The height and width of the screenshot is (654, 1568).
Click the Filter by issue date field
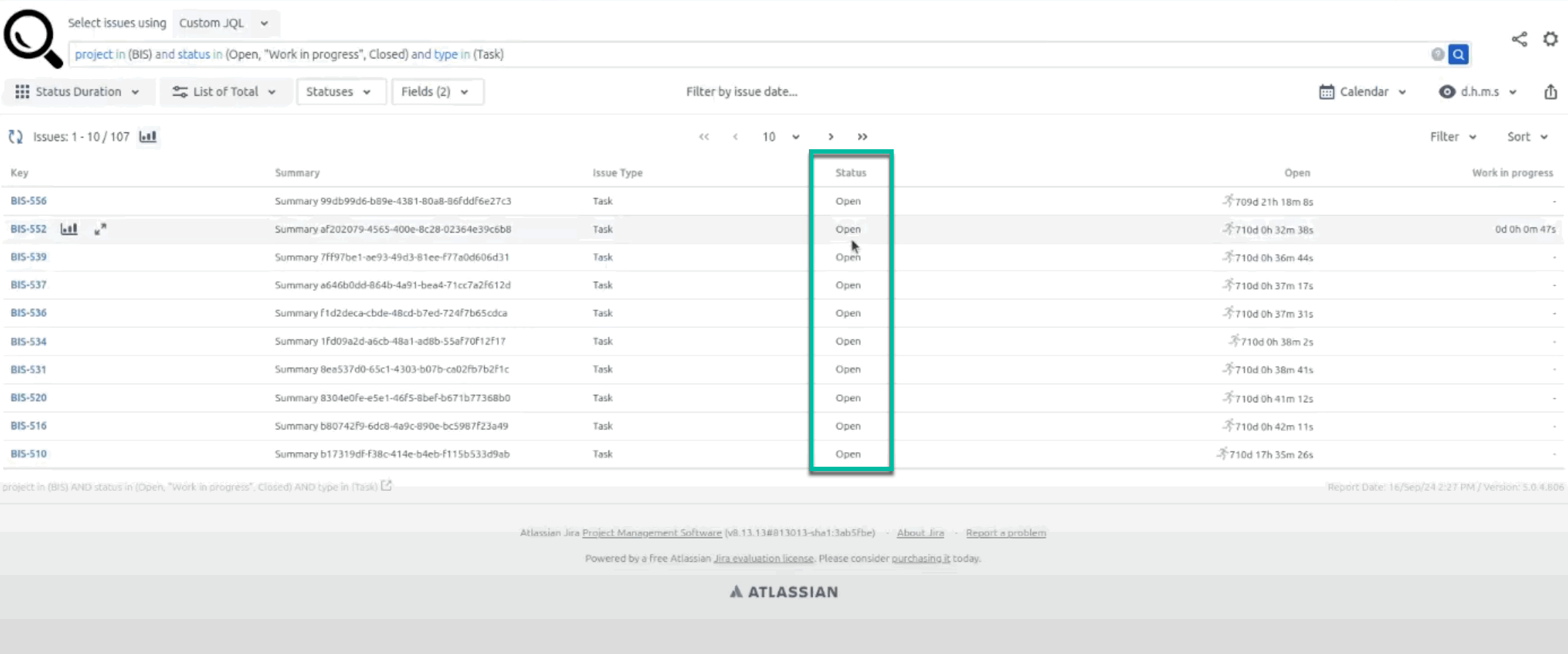pos(742,92)
